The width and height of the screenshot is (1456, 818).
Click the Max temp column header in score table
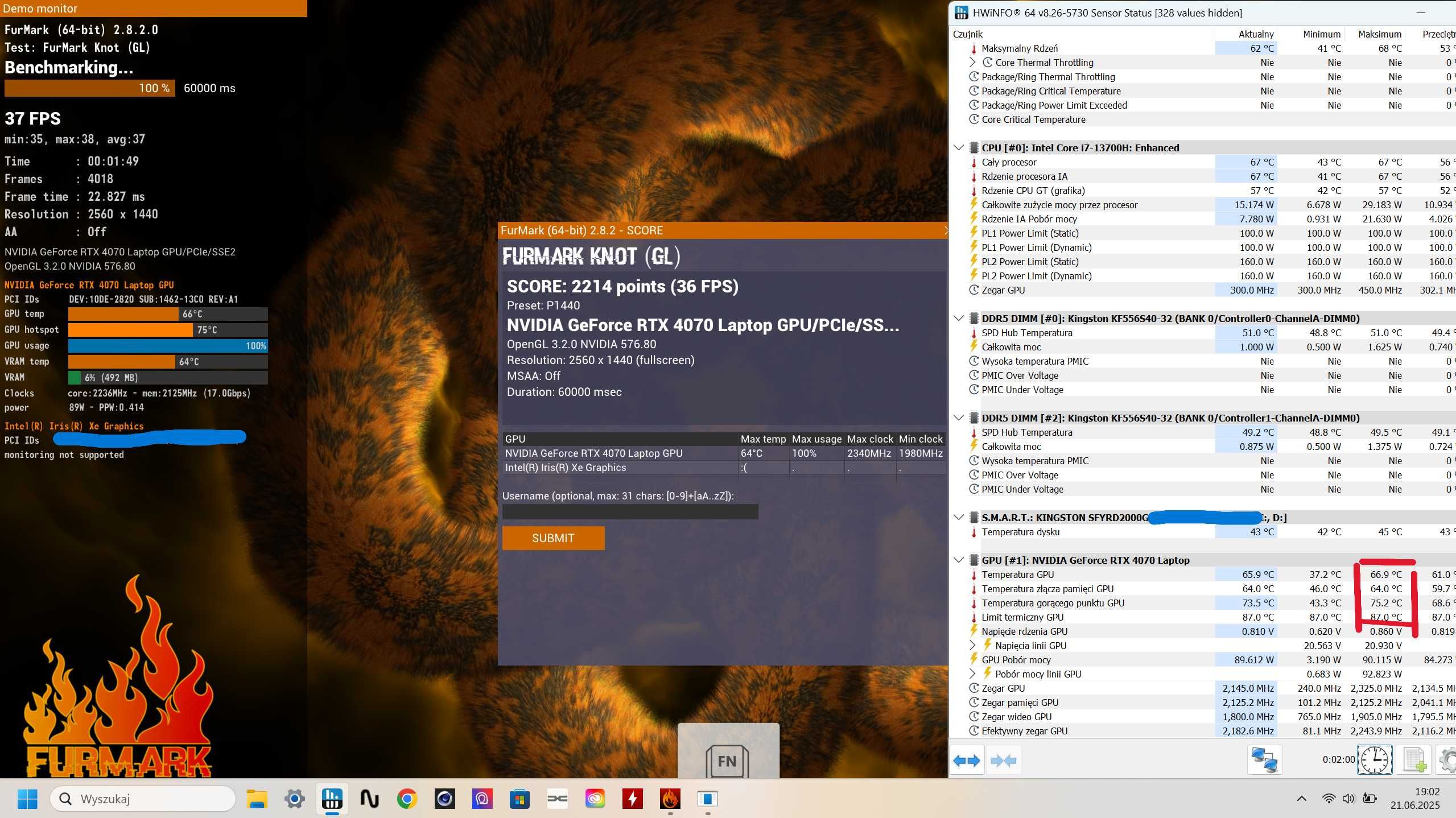763,439
